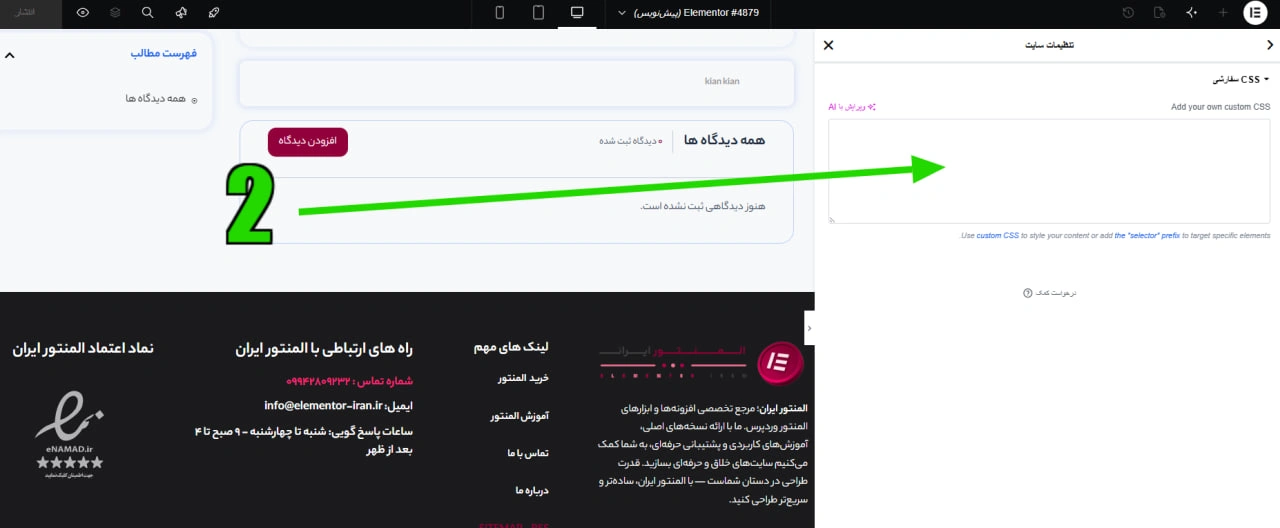Click the gray Publish button
The height and width of the screenshot is (528, 1280).
[x=31, y=13]
